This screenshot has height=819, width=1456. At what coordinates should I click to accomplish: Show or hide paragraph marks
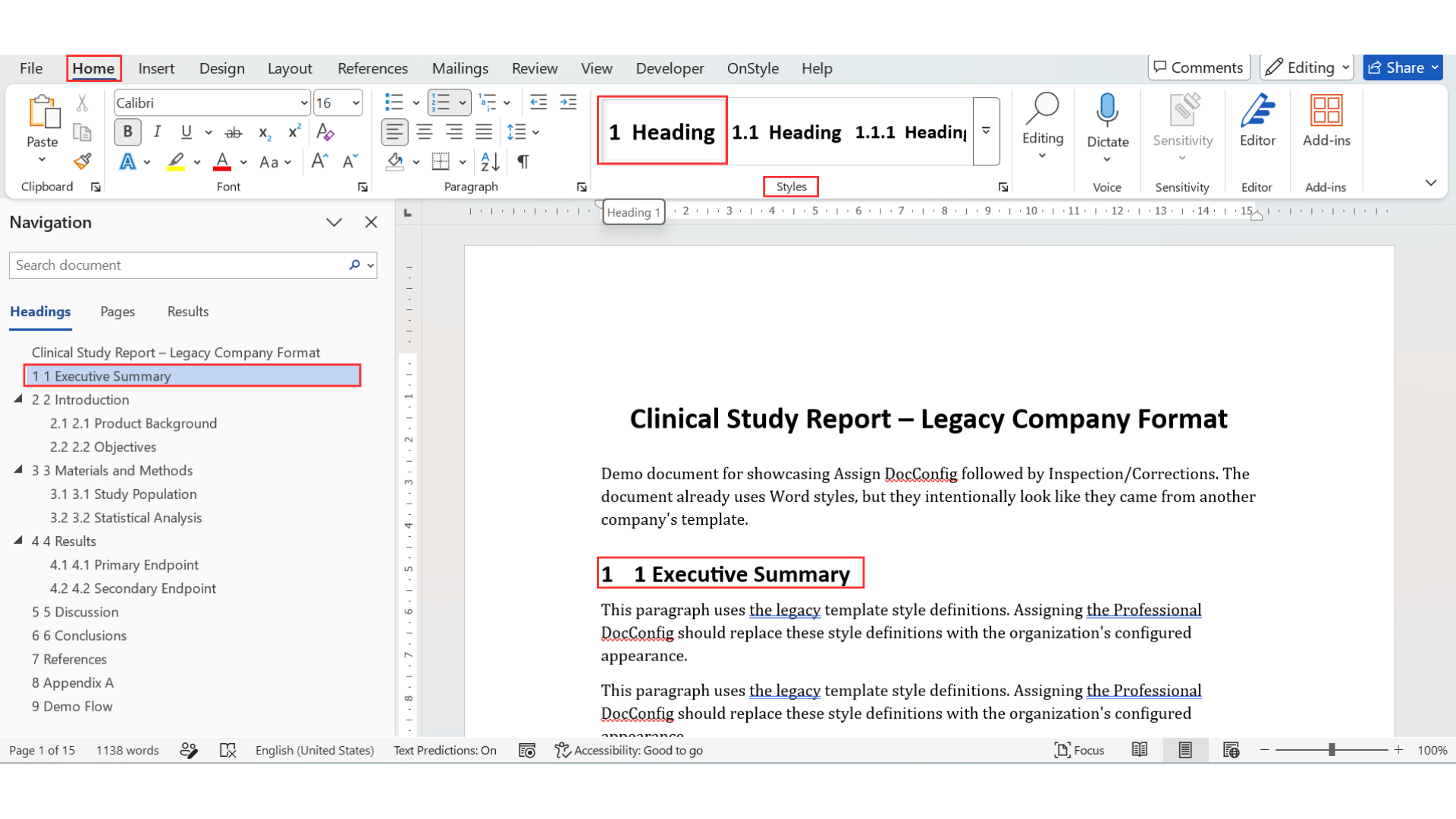(523, 162)
